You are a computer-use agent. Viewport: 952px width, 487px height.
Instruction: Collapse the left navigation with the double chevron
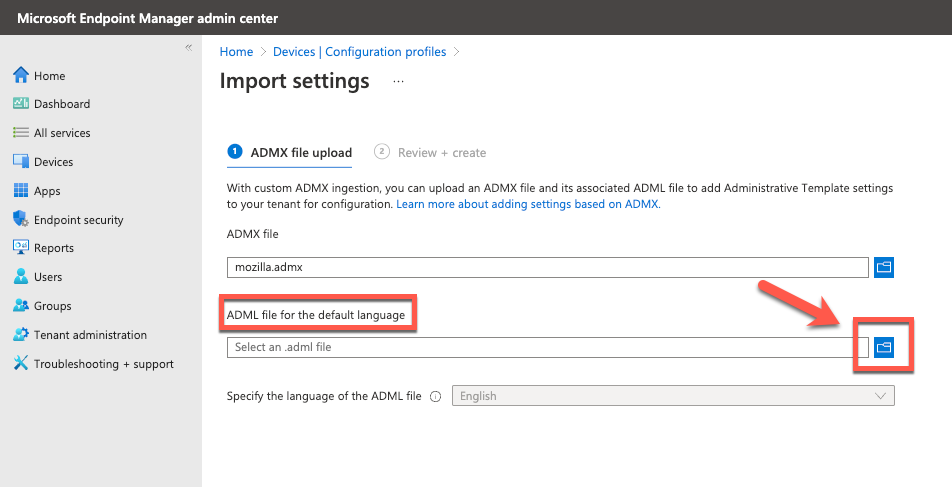[x=189, y=47]
